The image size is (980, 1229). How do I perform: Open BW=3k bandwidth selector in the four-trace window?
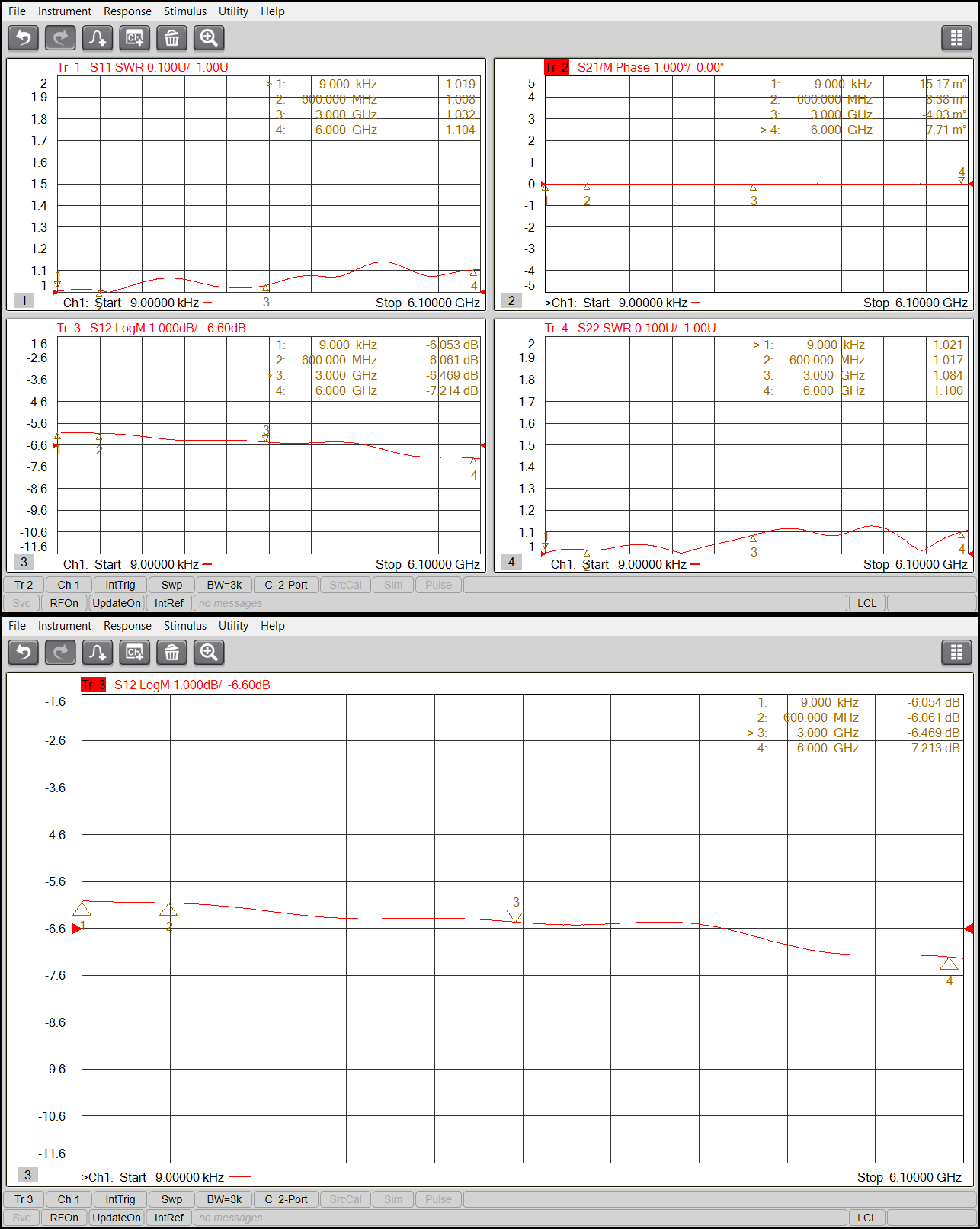tap(224, 585)
